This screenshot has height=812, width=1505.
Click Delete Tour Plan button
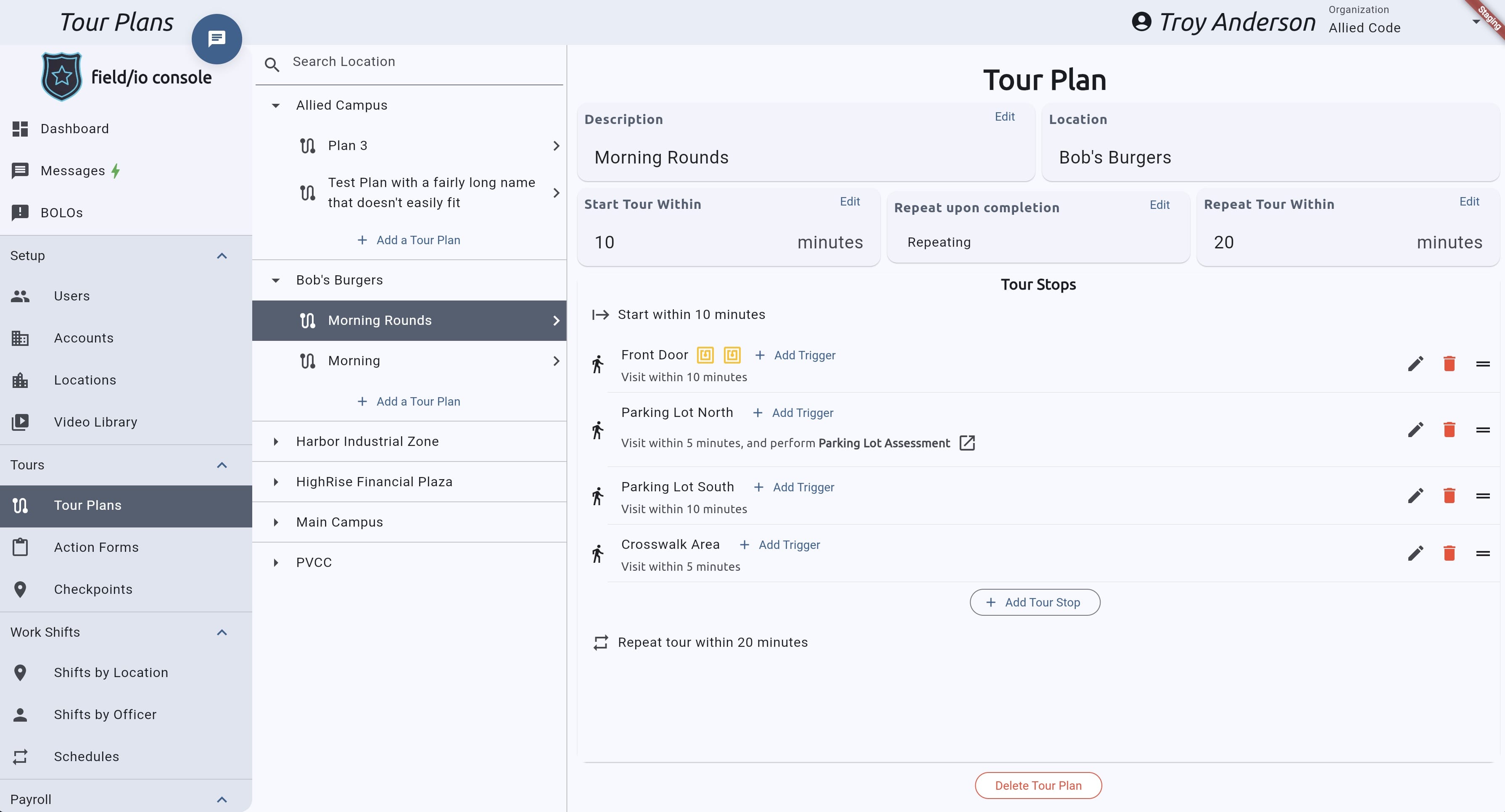coord(1038,786)
